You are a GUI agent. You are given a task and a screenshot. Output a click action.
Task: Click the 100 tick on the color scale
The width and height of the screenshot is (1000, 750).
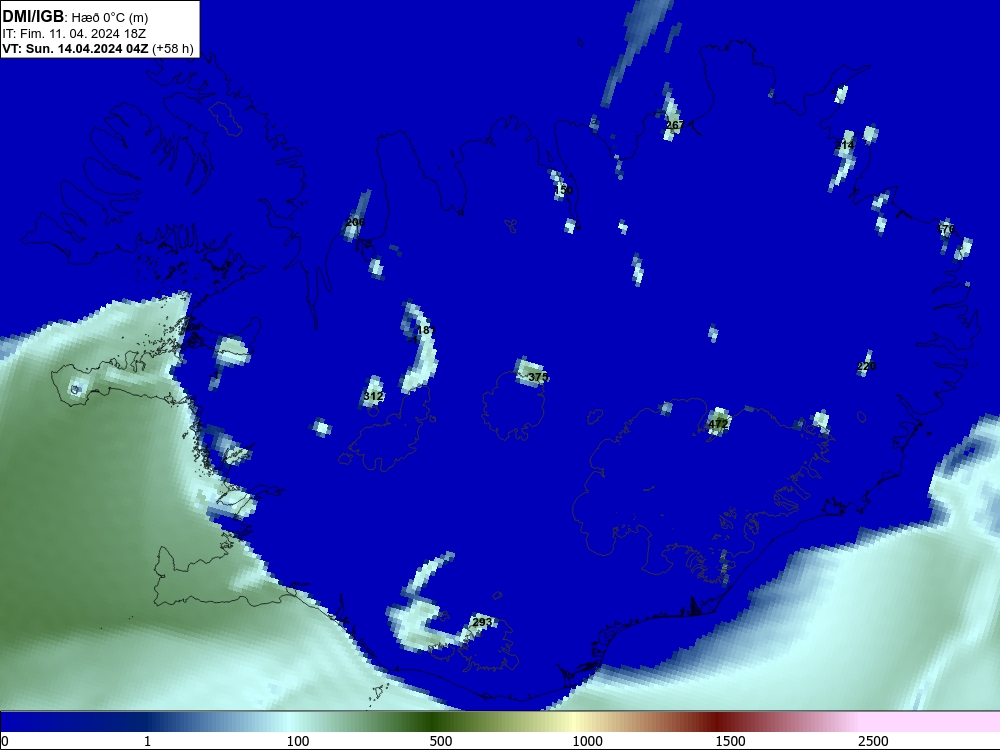pyautogui.click(x=298, y=741)
